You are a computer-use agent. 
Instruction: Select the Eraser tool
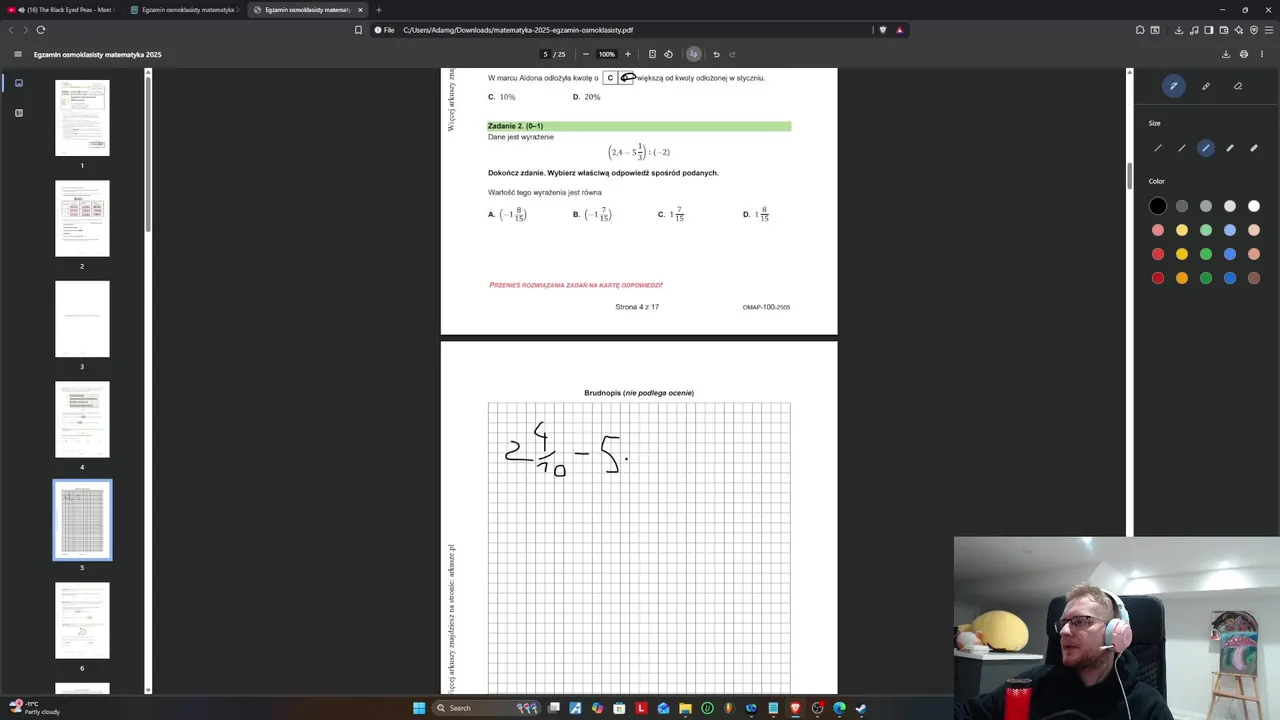(x=1238, y=86)
